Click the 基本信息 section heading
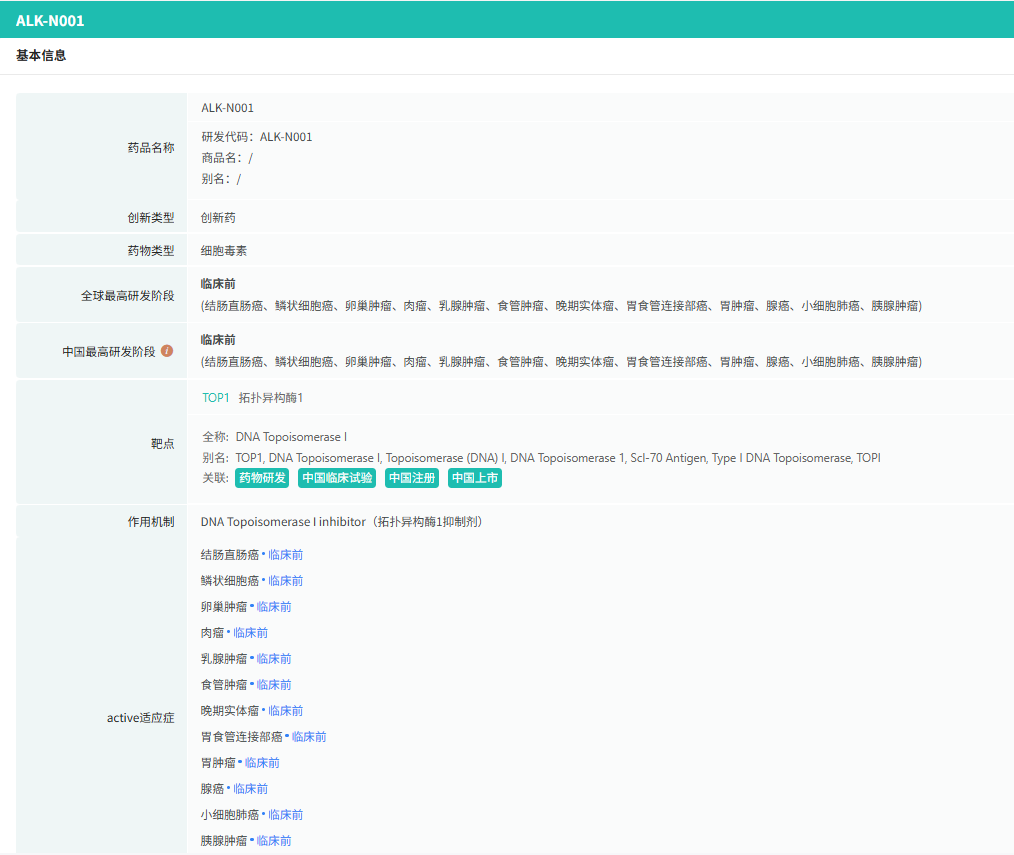This screenshot has height=855, width=1014. pos(41,56)
